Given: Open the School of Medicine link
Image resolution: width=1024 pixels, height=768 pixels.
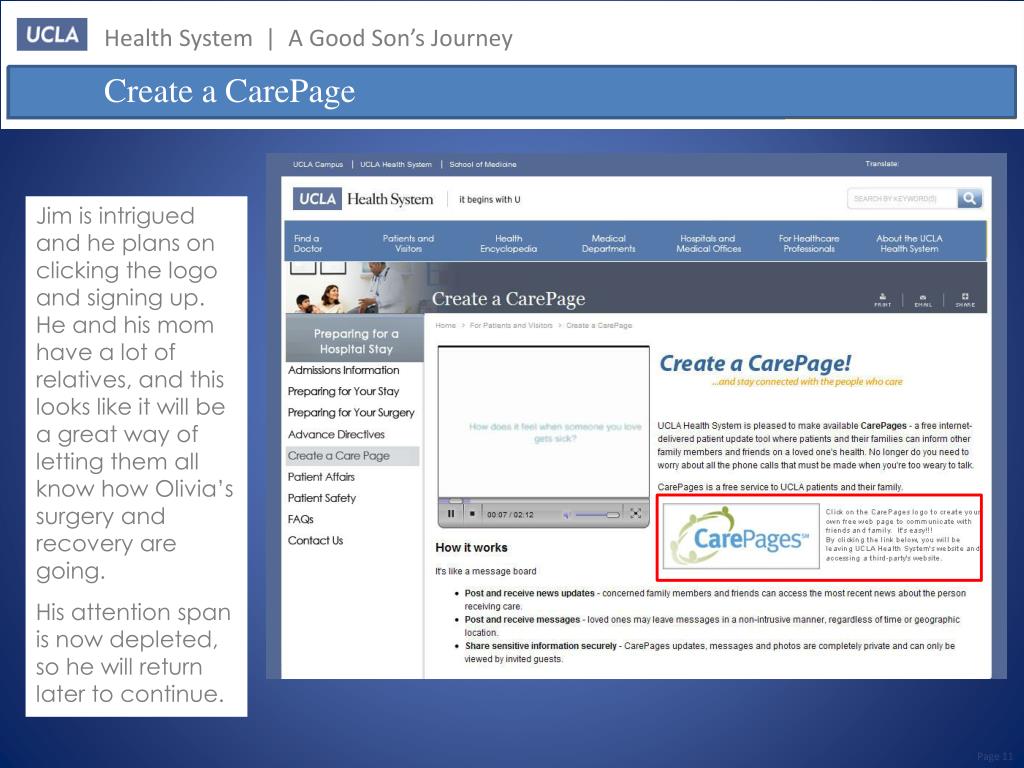Looking at the screenshot, I should tap(483, 165).
